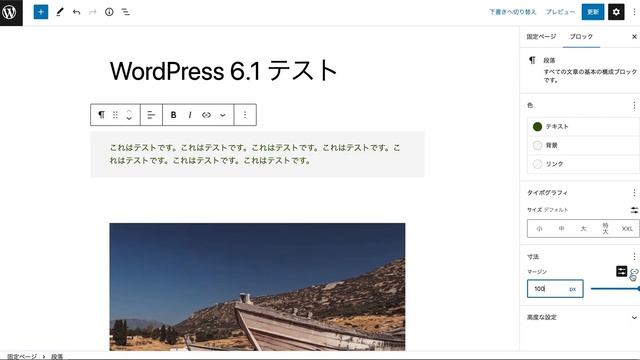Move the block up
Viewport: 640px width, 360px height.
tap(129, 111)
